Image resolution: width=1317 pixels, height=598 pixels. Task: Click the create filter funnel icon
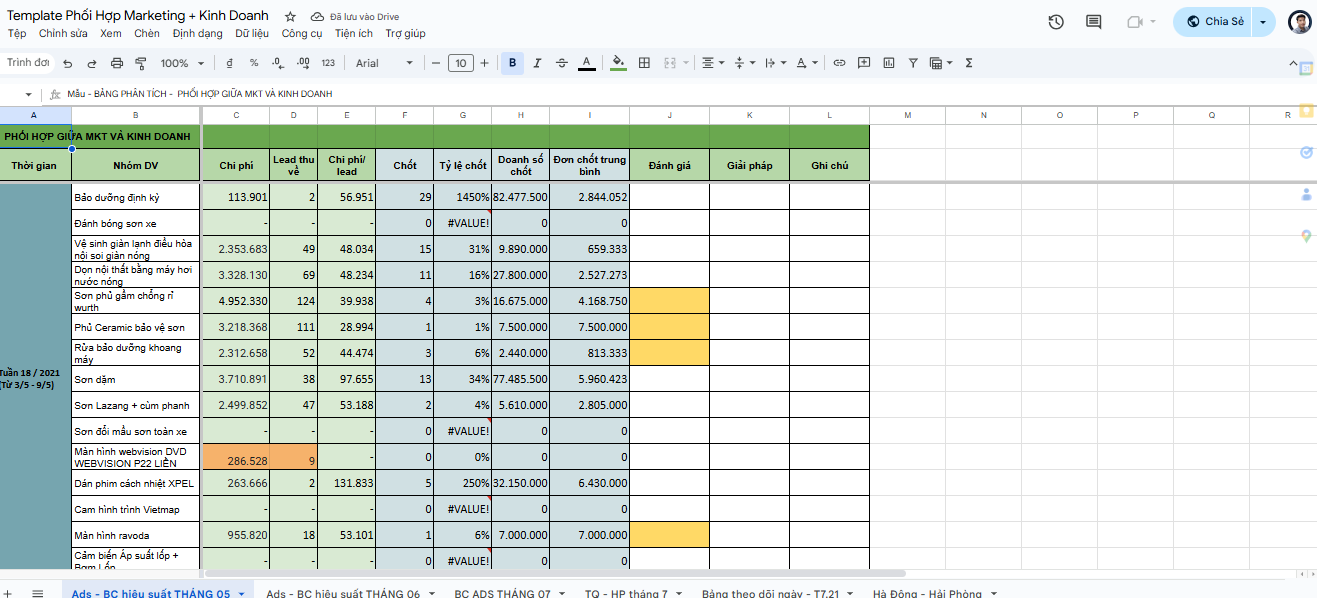(x=913, y=63)
